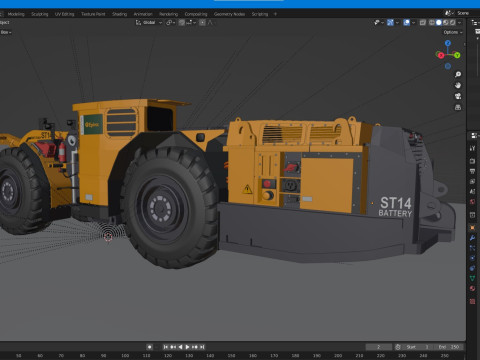Play the animation forward
The height and width of the screenshot is (360, 480).
coord(187,347)
